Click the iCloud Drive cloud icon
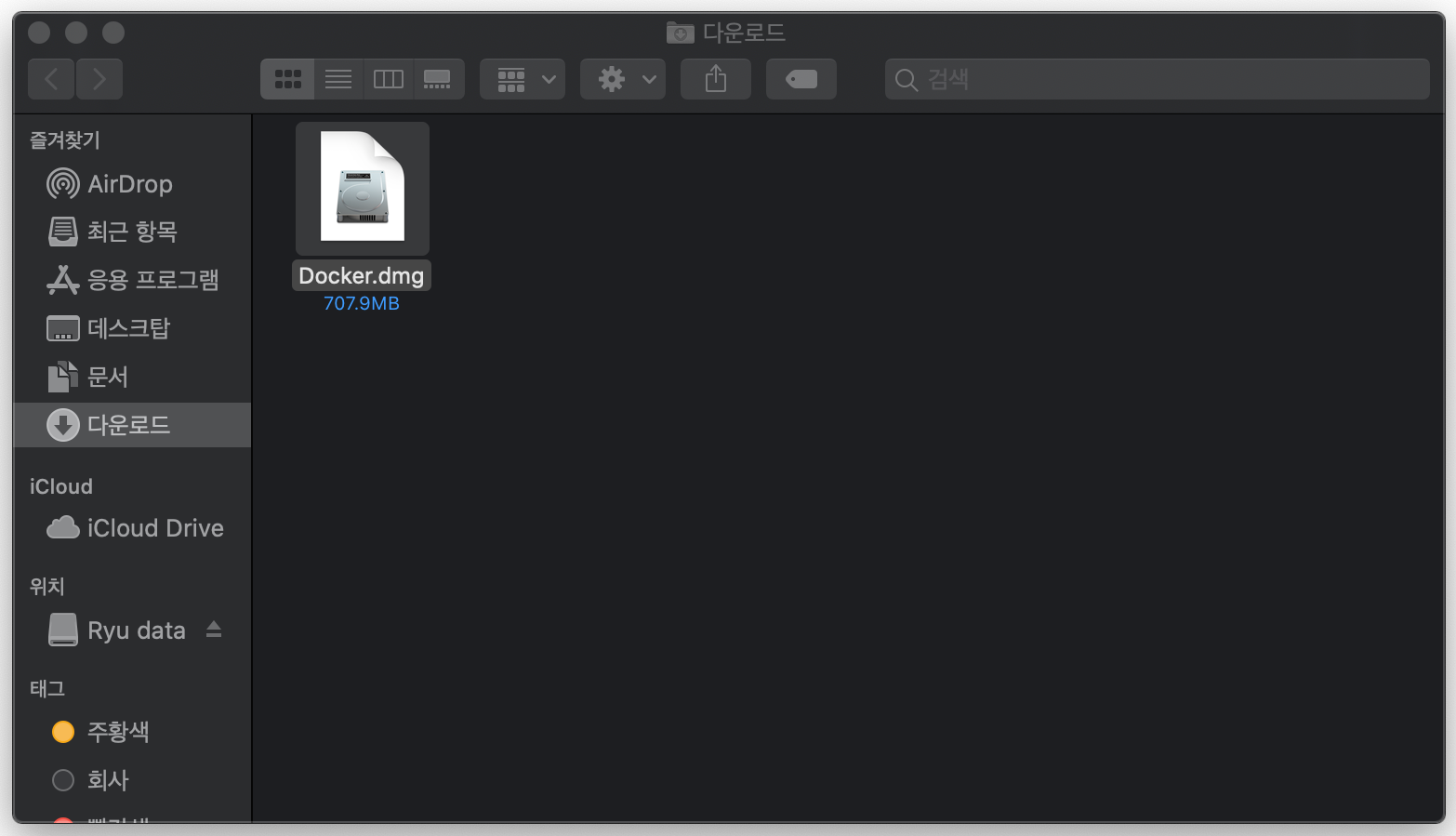 tap(62, 528)
